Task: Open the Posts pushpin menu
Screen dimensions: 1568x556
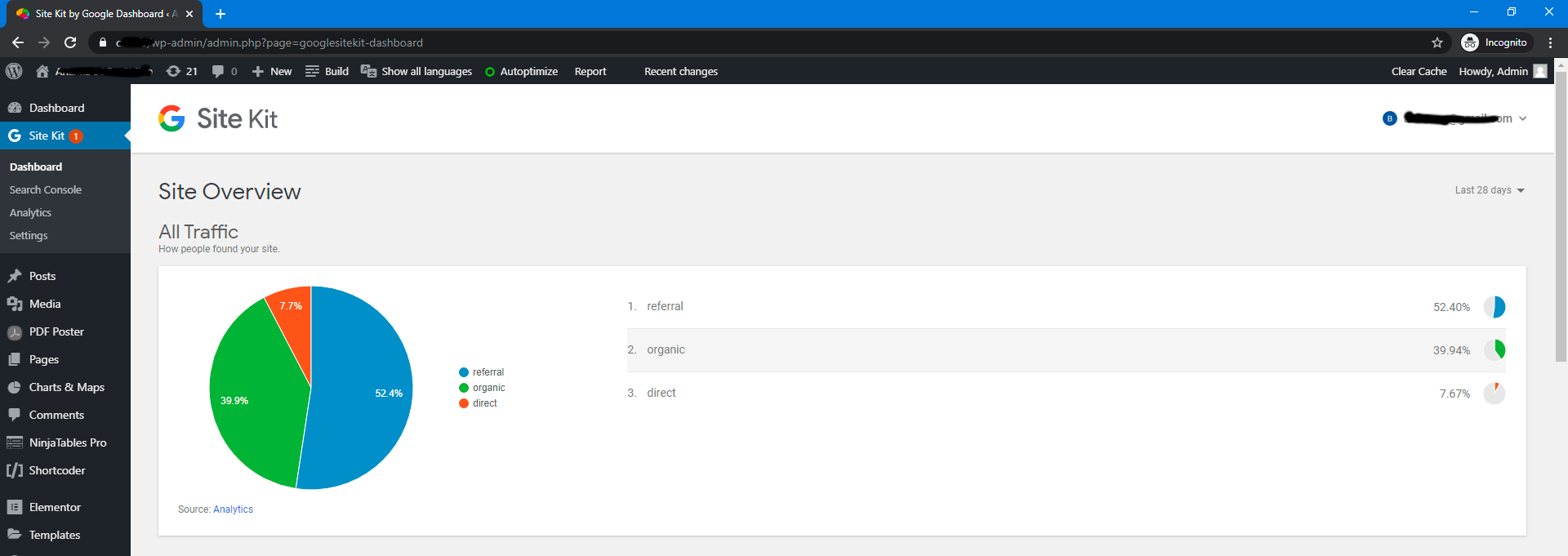Action: coord(15,276)
